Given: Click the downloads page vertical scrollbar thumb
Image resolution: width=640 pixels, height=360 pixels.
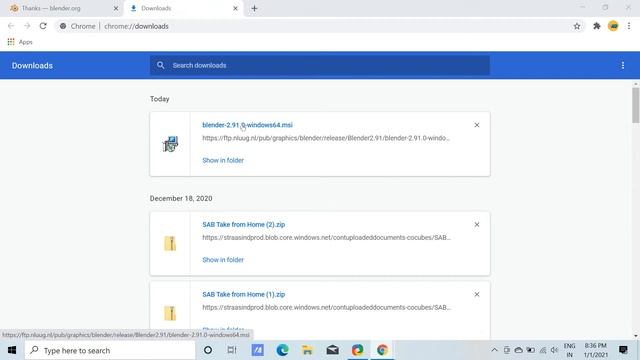Looking at the screenshot, I should click(x=636, y=105).
